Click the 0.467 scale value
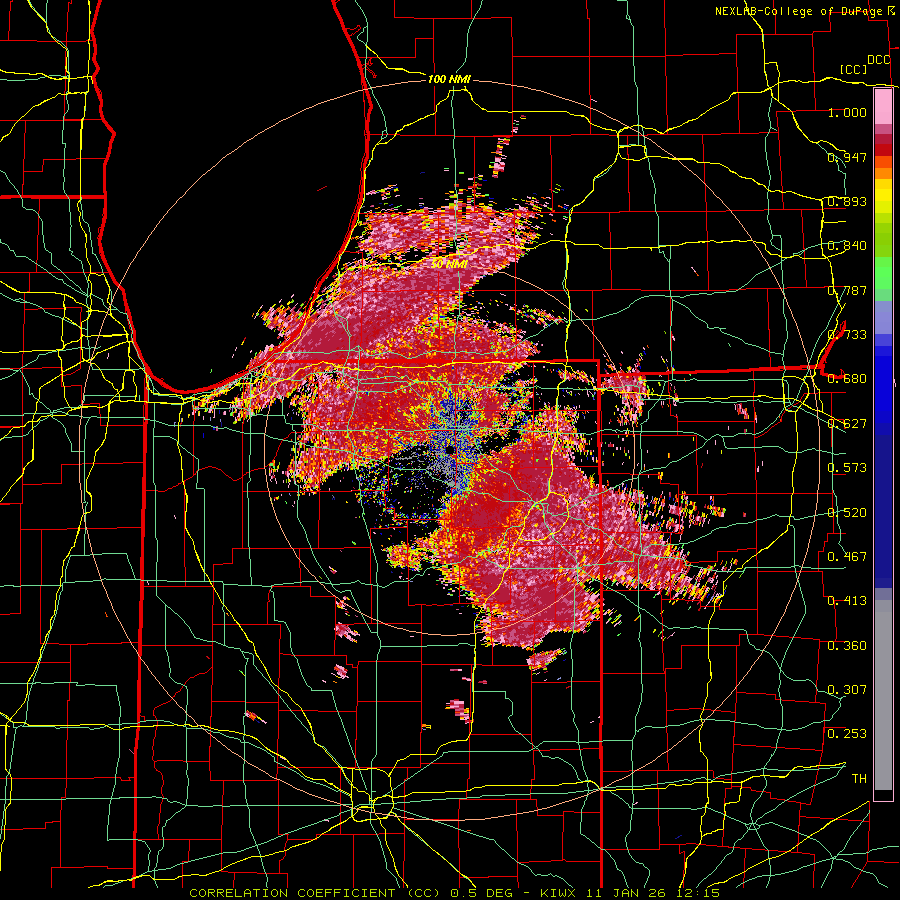900x900 pixels. click(847, 557)
